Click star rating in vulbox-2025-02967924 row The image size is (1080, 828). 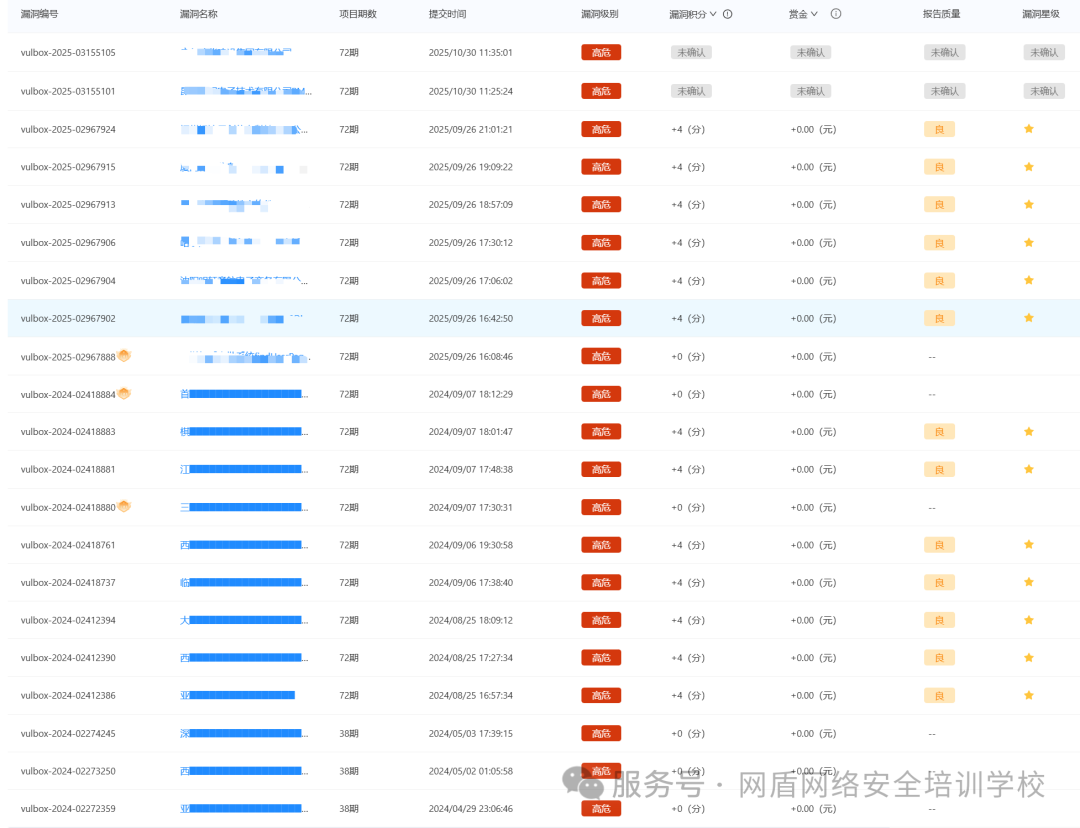click(x=1029, y=129)
